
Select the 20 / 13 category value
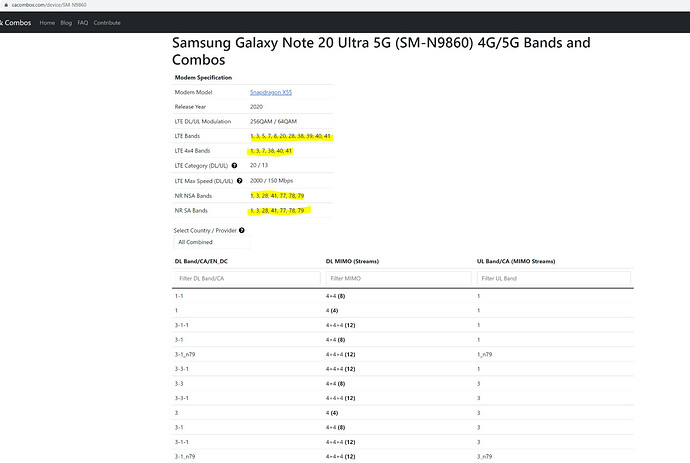click(259, 165)
